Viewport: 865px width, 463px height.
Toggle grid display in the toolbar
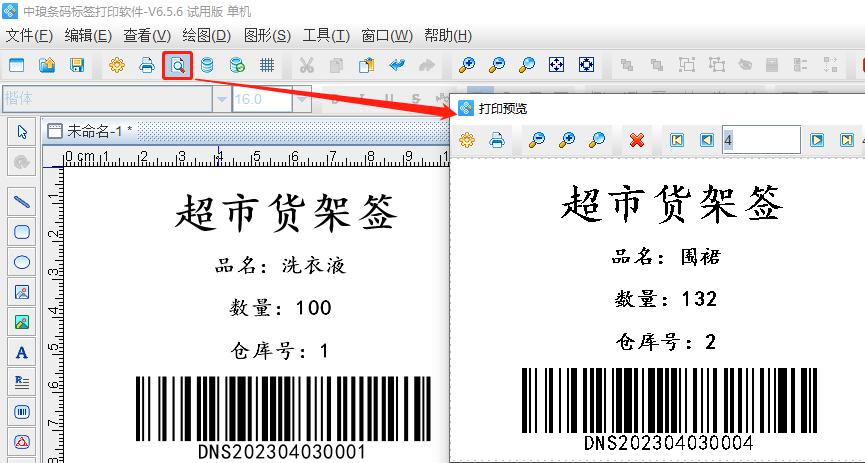(x=267, y=66)
